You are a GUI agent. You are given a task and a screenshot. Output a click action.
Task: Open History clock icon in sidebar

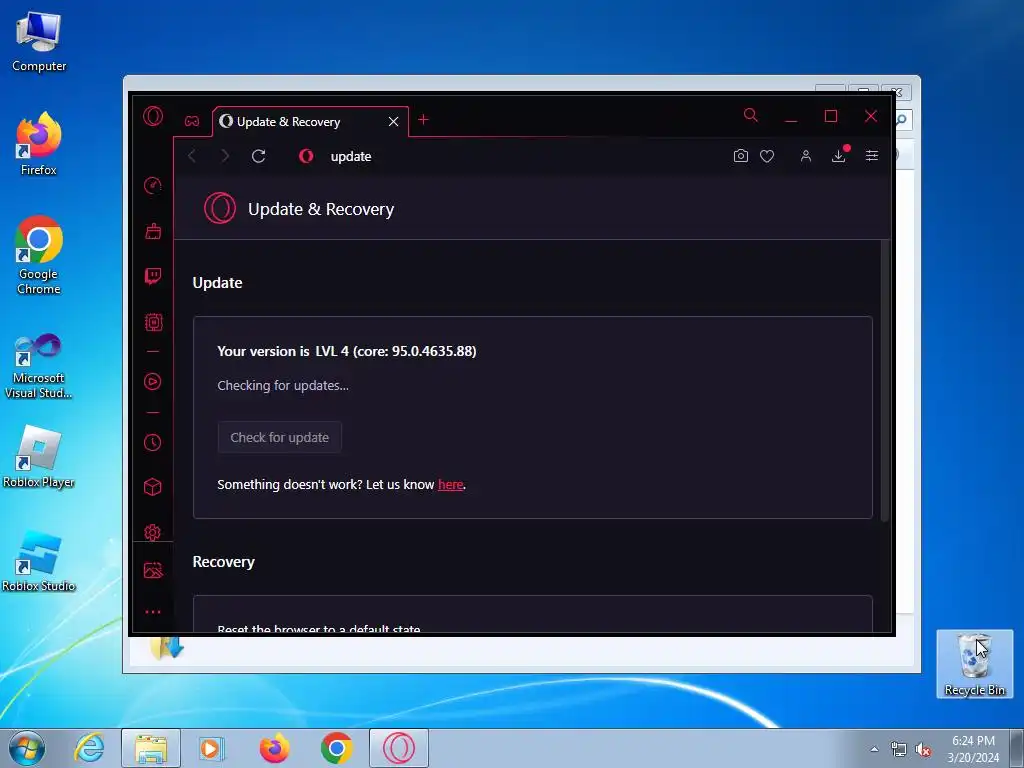[x=153, y=442]
